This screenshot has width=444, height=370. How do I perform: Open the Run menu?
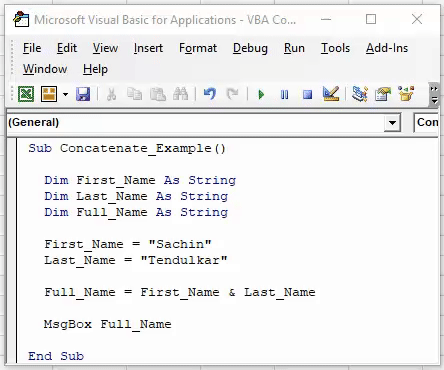[x=294, y=48]
